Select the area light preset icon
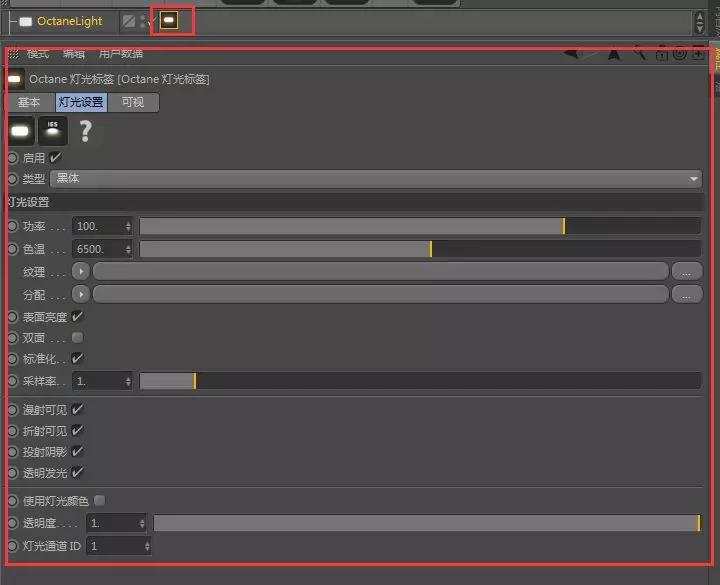Screen dimensions: 720x585 coord(21,131)
